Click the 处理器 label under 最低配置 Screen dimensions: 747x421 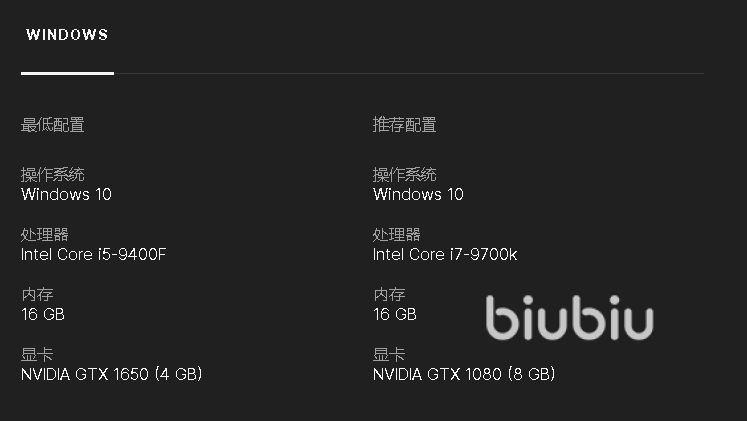44,235
